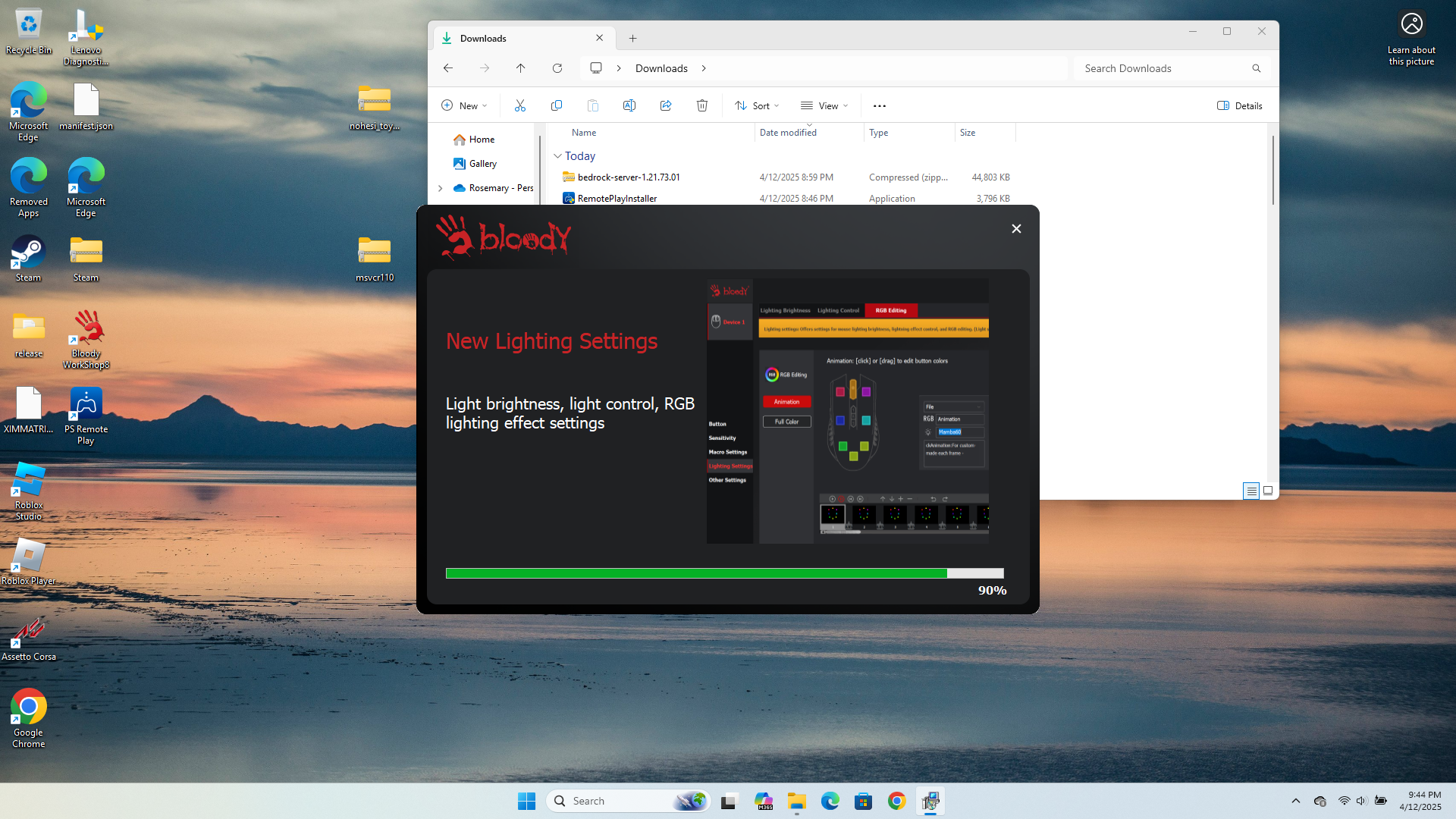Toggle the Details pane button in Explorer
This screenshot has height=819, width=1456.
pos(1240,105)
